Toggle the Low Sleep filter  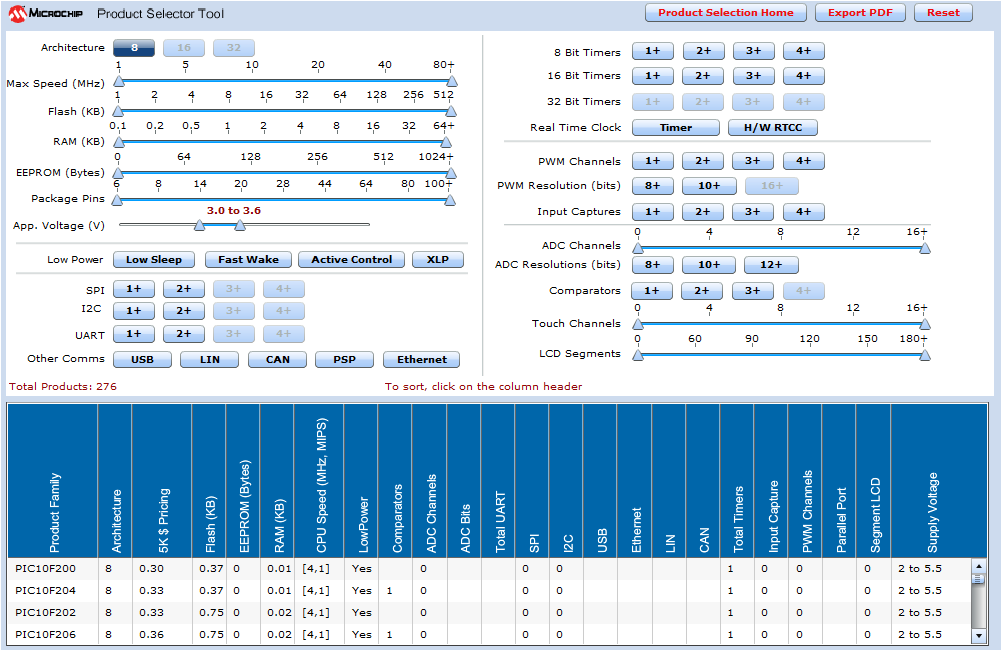click(x=153, y=260)
